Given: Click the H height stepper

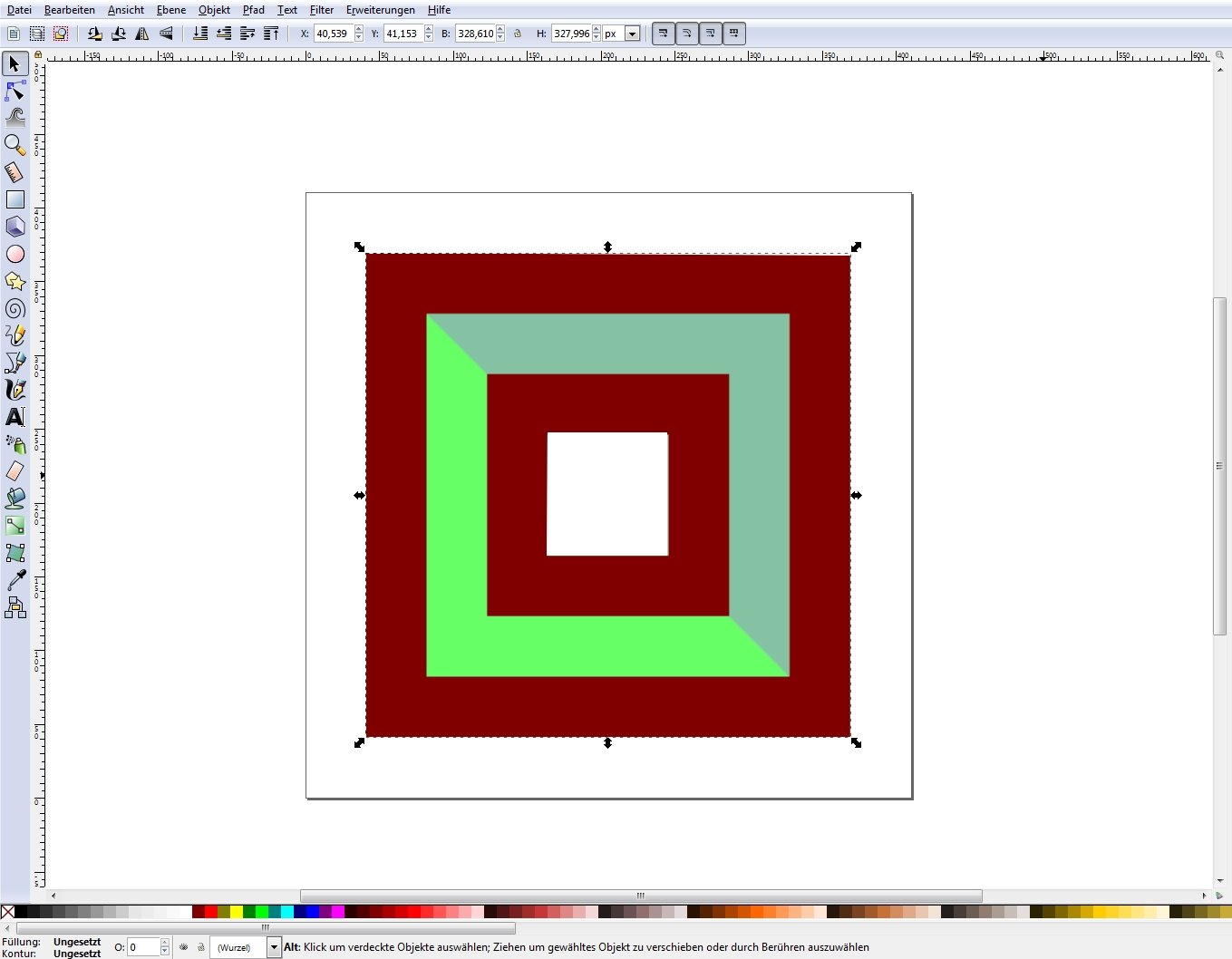Looking at the screenshot, I should (597, 34).
